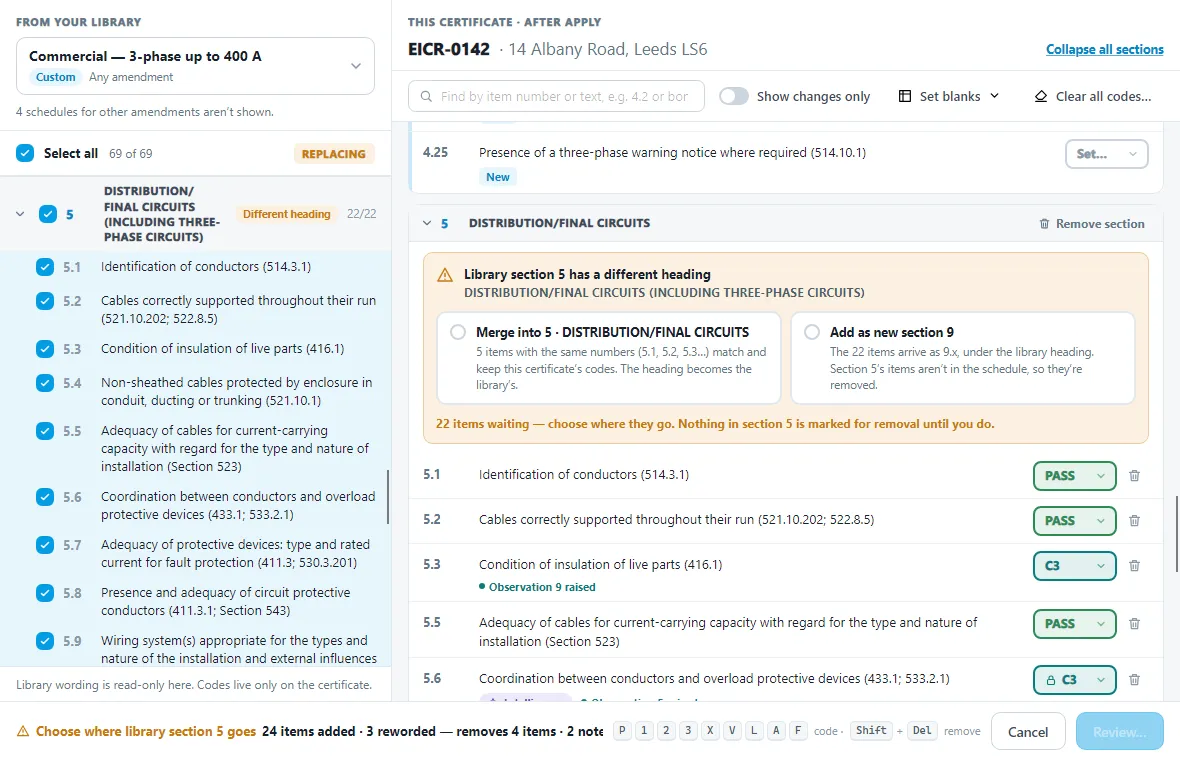Collapse certificate section 5 chevron
Screen dimensions: 1180x760
pos(427,223)
